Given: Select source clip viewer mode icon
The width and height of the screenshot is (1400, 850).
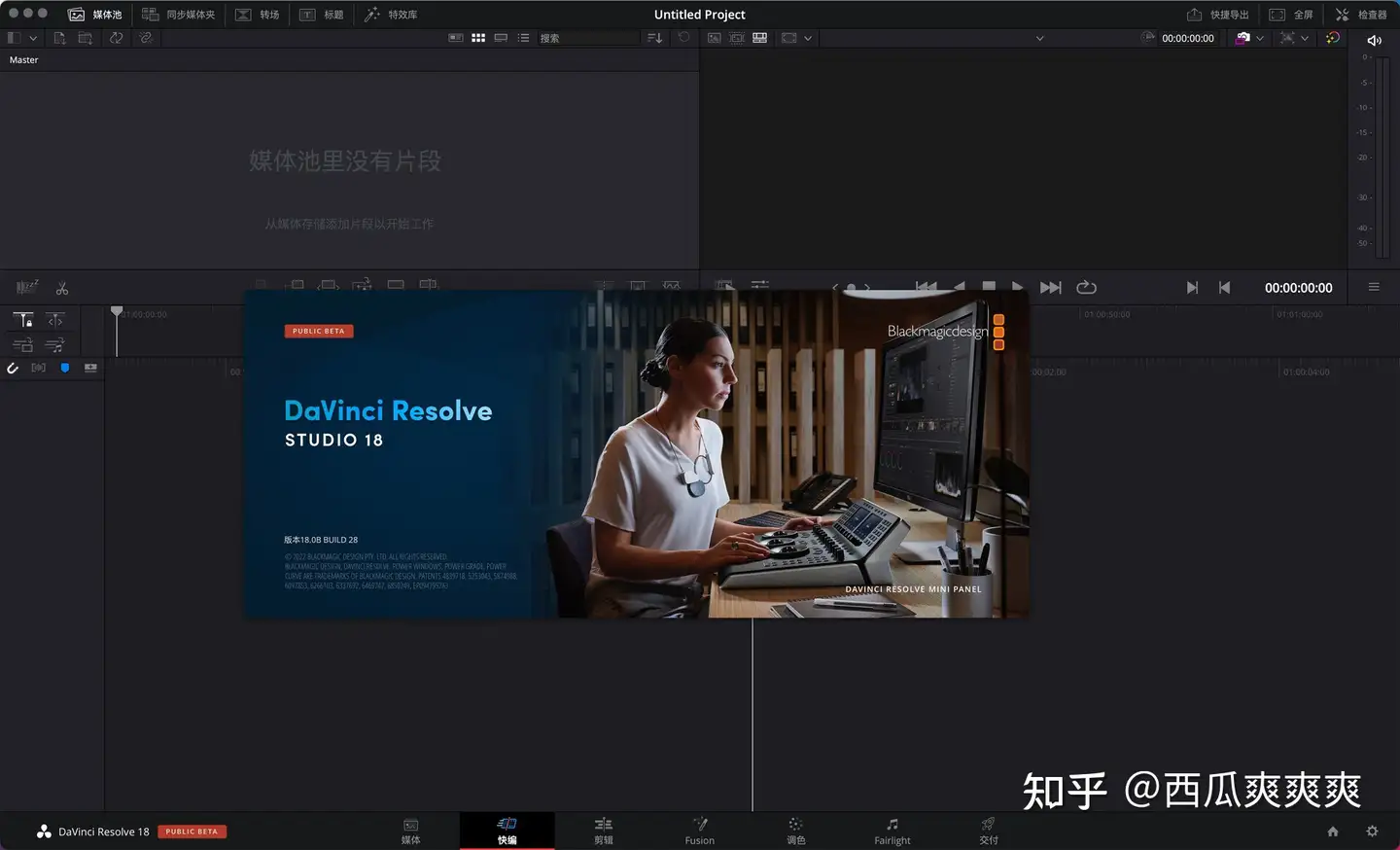Looking at the screenshot, I should [x=715, y=38].
